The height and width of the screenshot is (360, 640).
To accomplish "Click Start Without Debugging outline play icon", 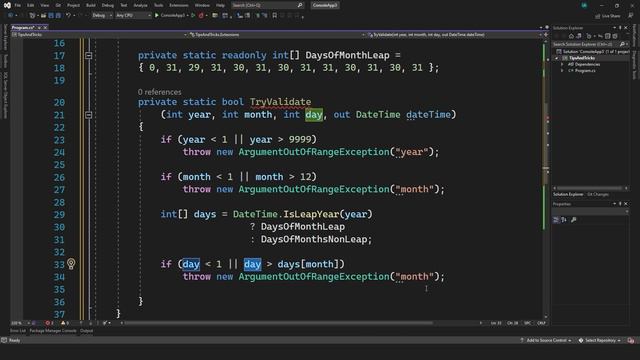I will coord(193,16).
